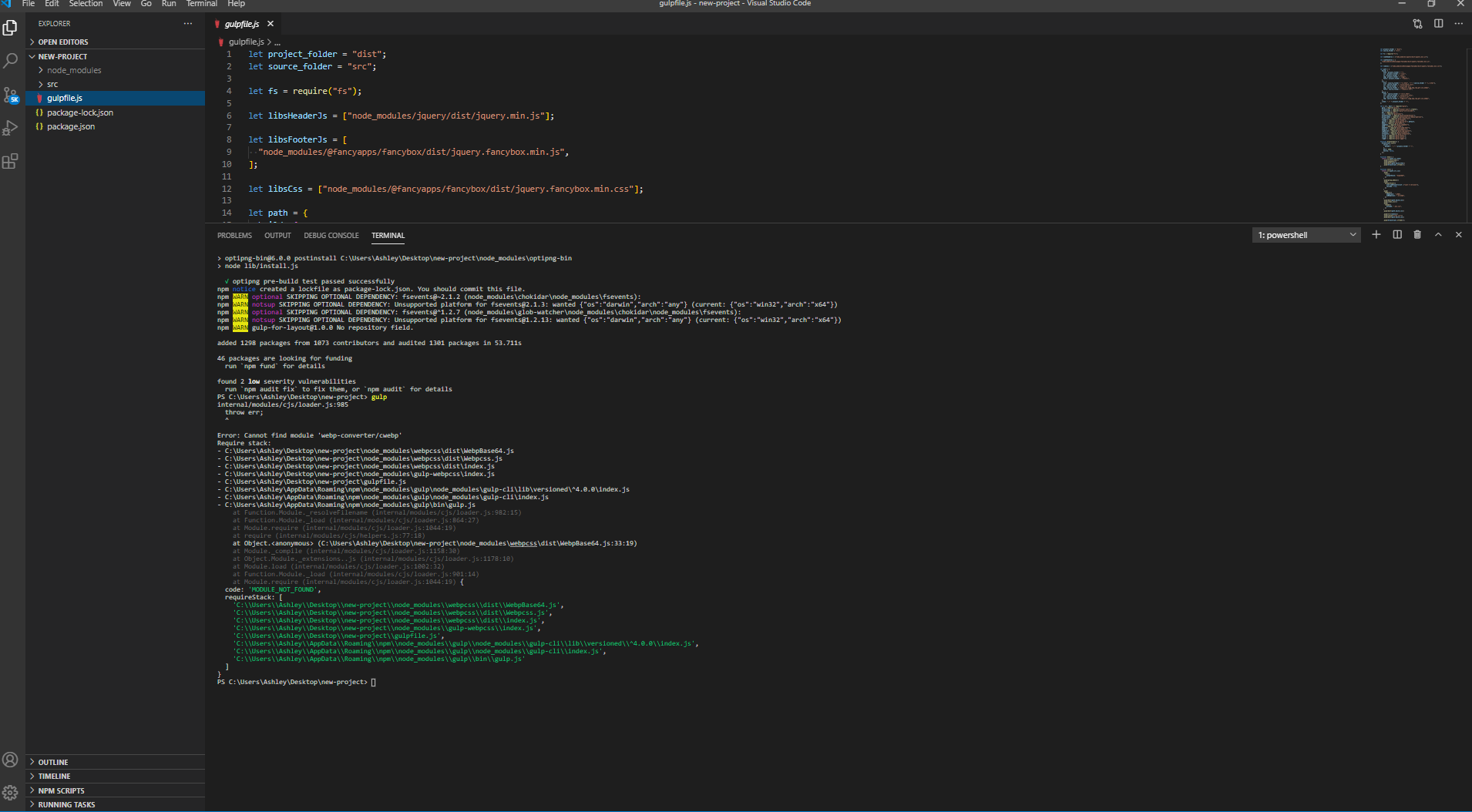The width and height of the screenshot is (1472, 812).
Task: Select the Terminal panel tab
Action: click(388, 236)
